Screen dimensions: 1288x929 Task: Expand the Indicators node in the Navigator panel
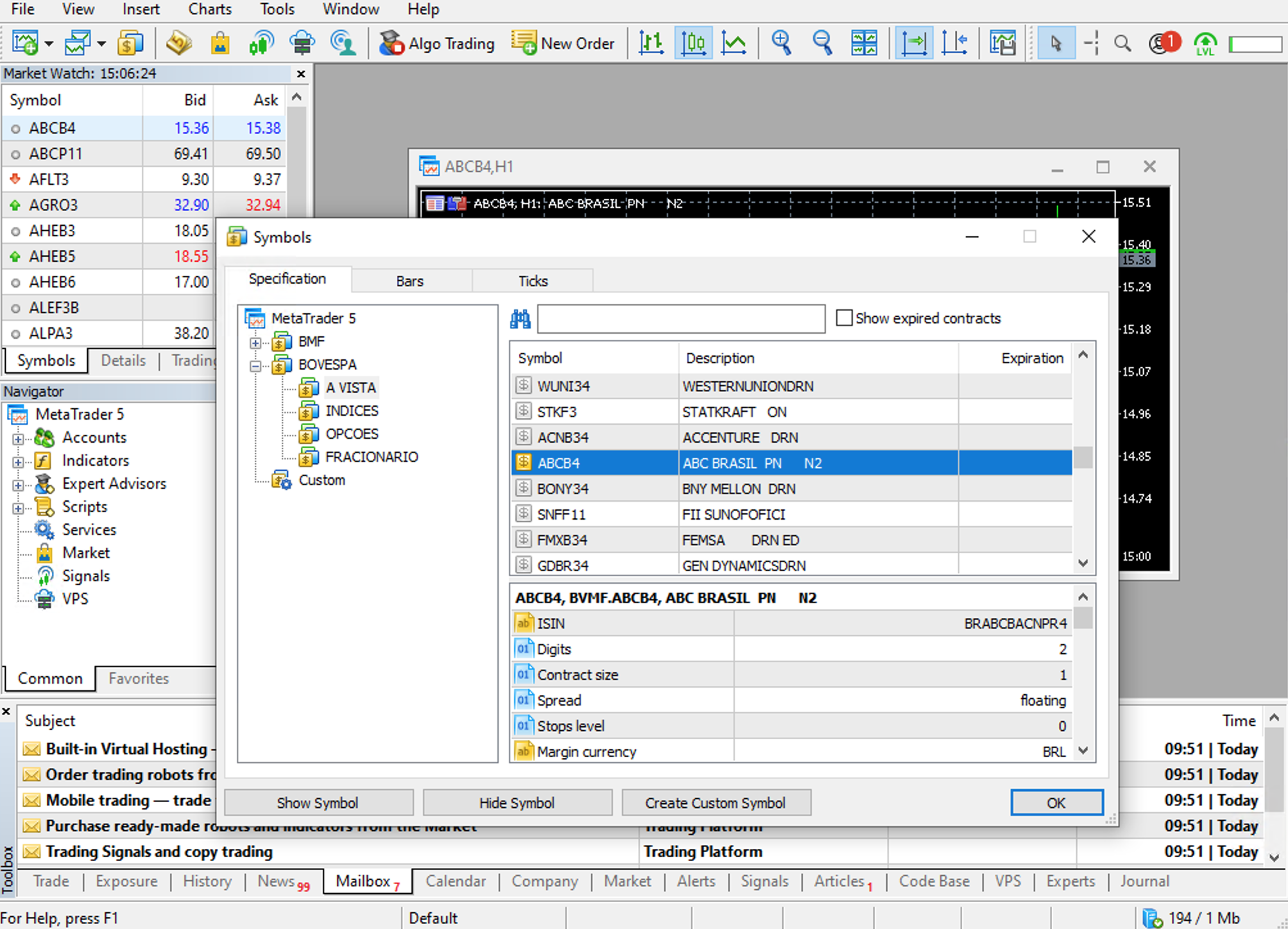point(18,462)
